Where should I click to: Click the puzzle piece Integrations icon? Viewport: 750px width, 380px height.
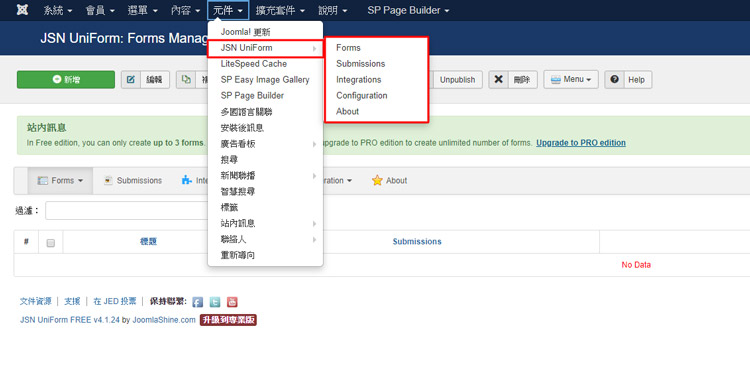coord(187,180)
